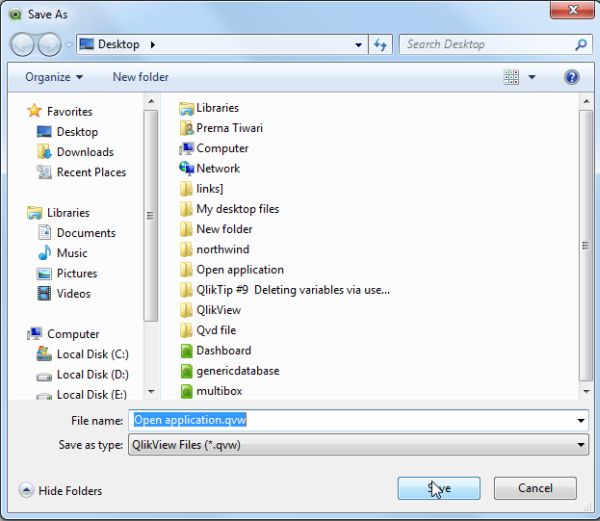Click the navigation pane scroll down arrow
This screenshot has width=600, height=521.
[151, 391]
